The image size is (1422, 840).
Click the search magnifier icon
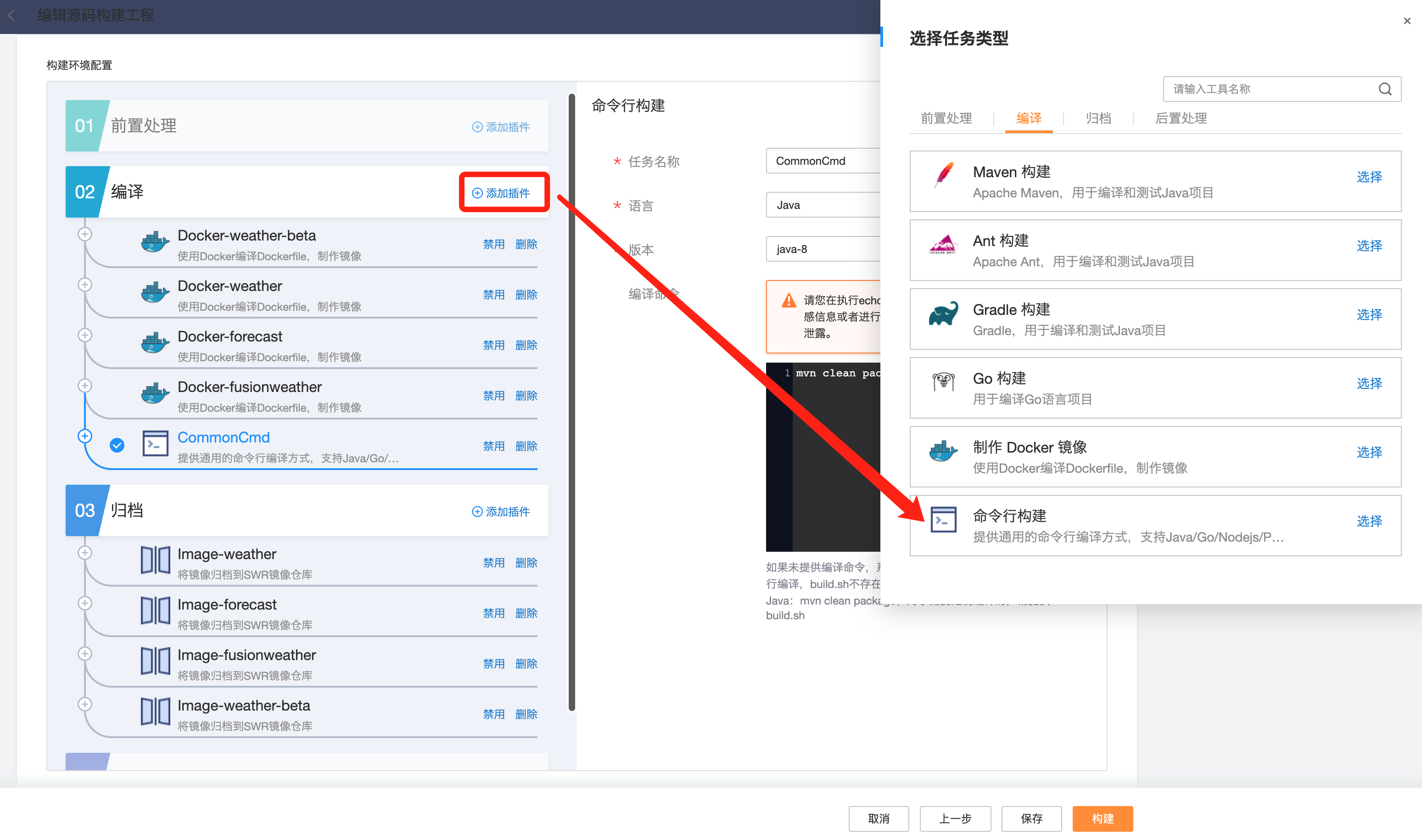click(1385, 89)
